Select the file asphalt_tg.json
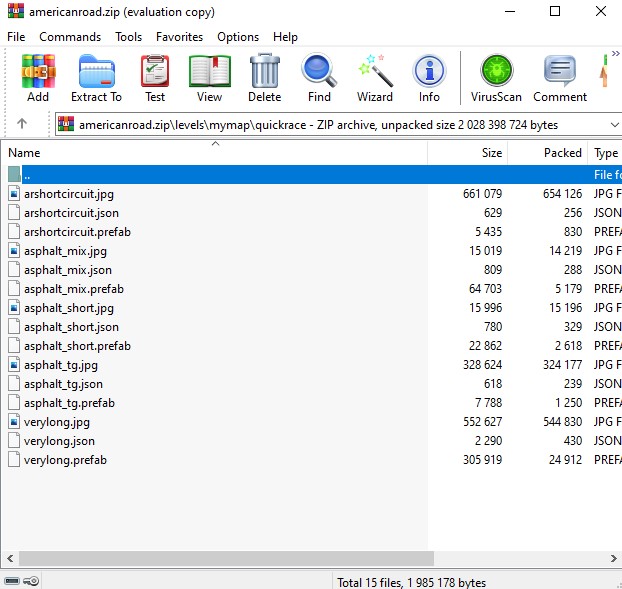This screenshot has height=589, width=622. click(63, 384)
